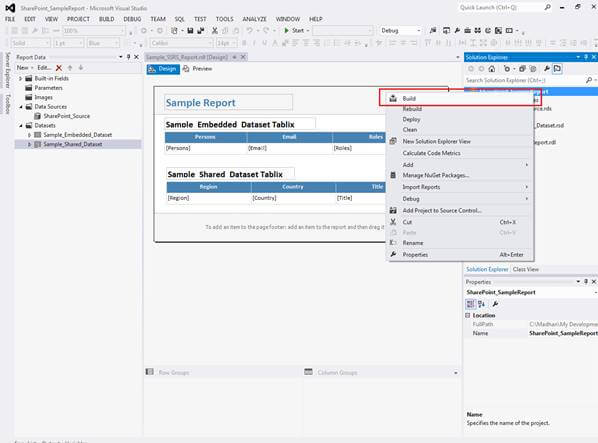598x443 pixels.
Task: Click the Navigate Backward toolbar icon
Action: click(144, 30)
